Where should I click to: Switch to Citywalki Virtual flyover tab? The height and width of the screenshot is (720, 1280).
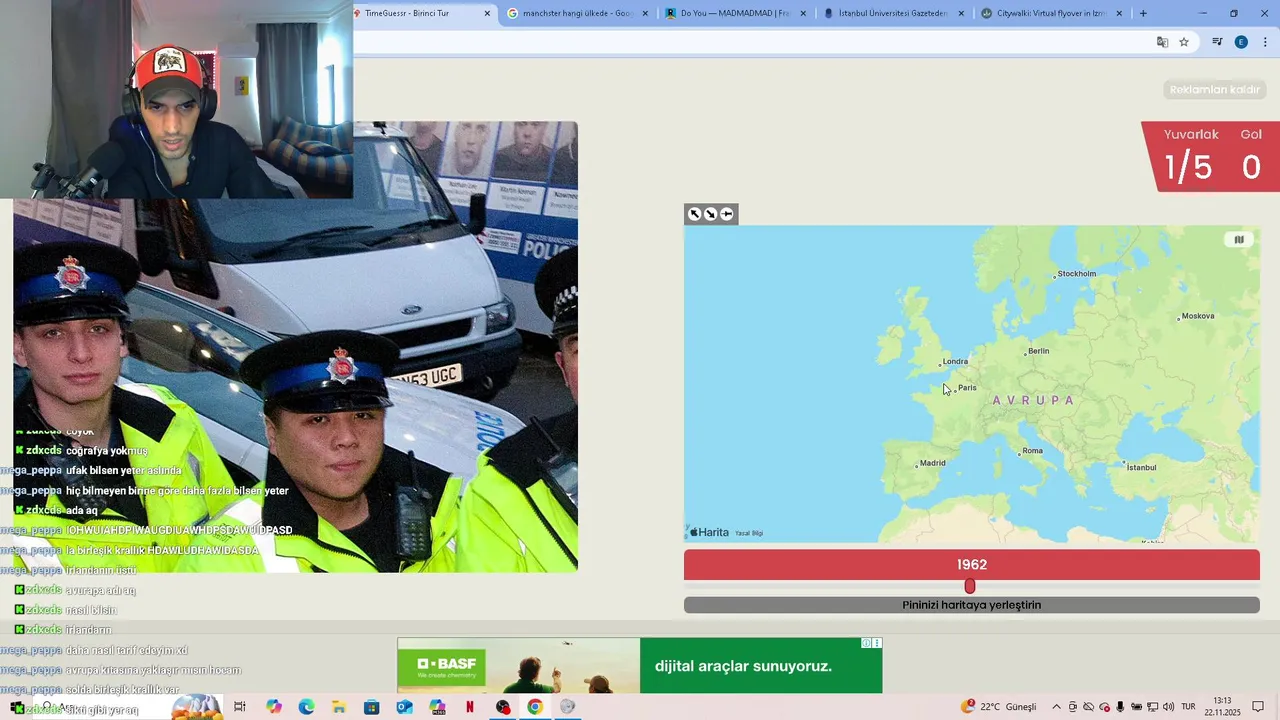(1053, 14)
